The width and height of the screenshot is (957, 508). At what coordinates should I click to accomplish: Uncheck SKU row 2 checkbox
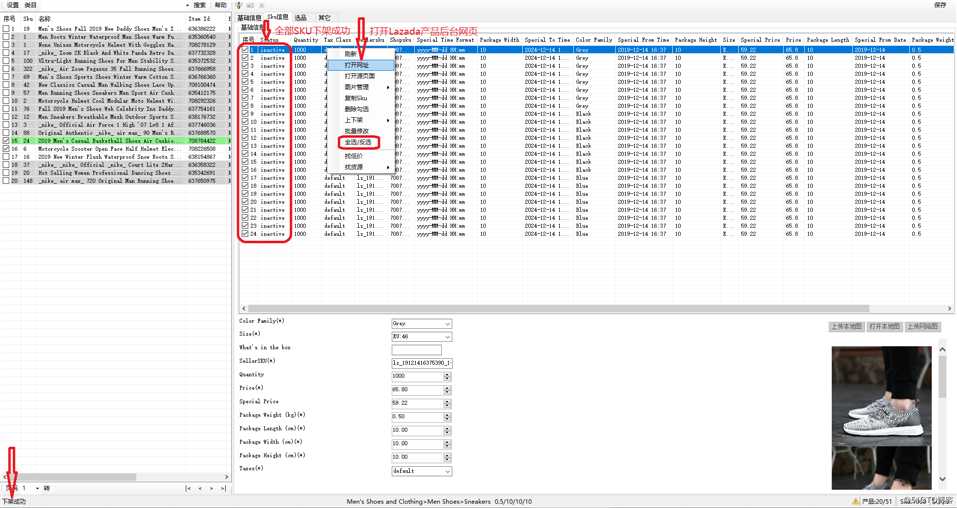click(245, 58)
